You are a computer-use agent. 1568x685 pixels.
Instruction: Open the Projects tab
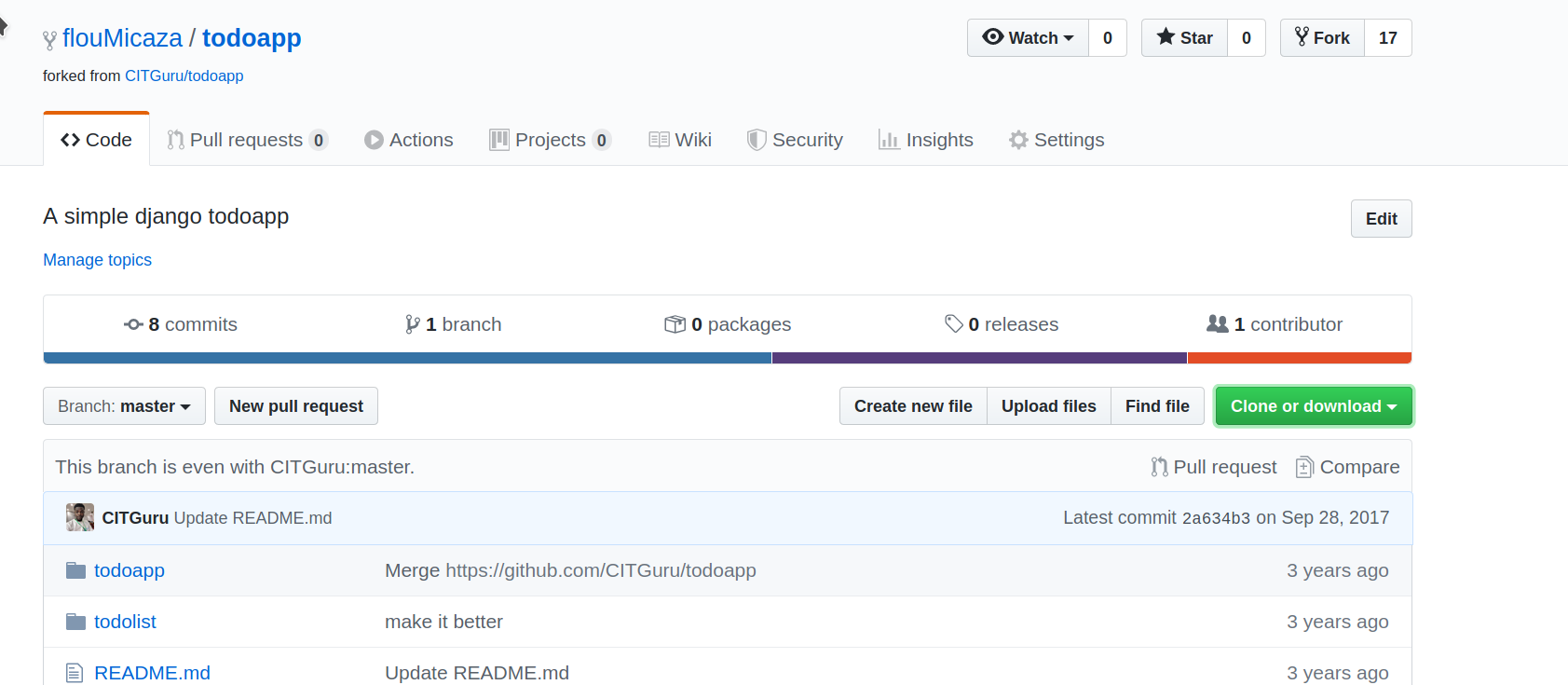coord(550,140)
